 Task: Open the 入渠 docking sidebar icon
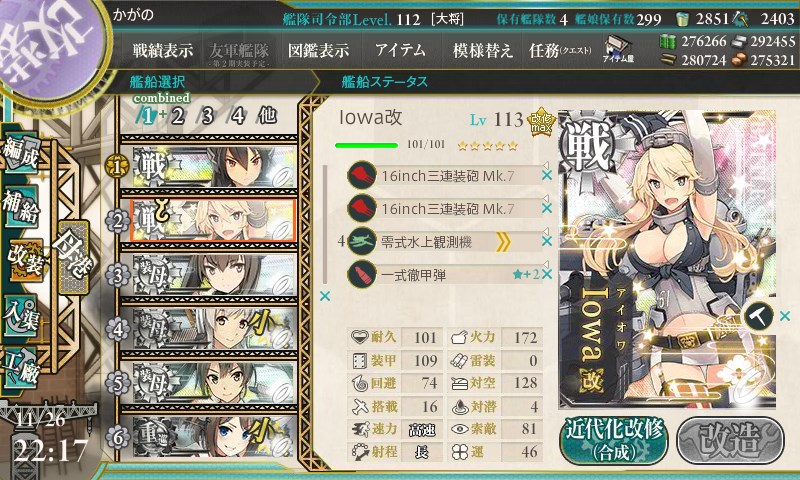[x=21, y=315]
